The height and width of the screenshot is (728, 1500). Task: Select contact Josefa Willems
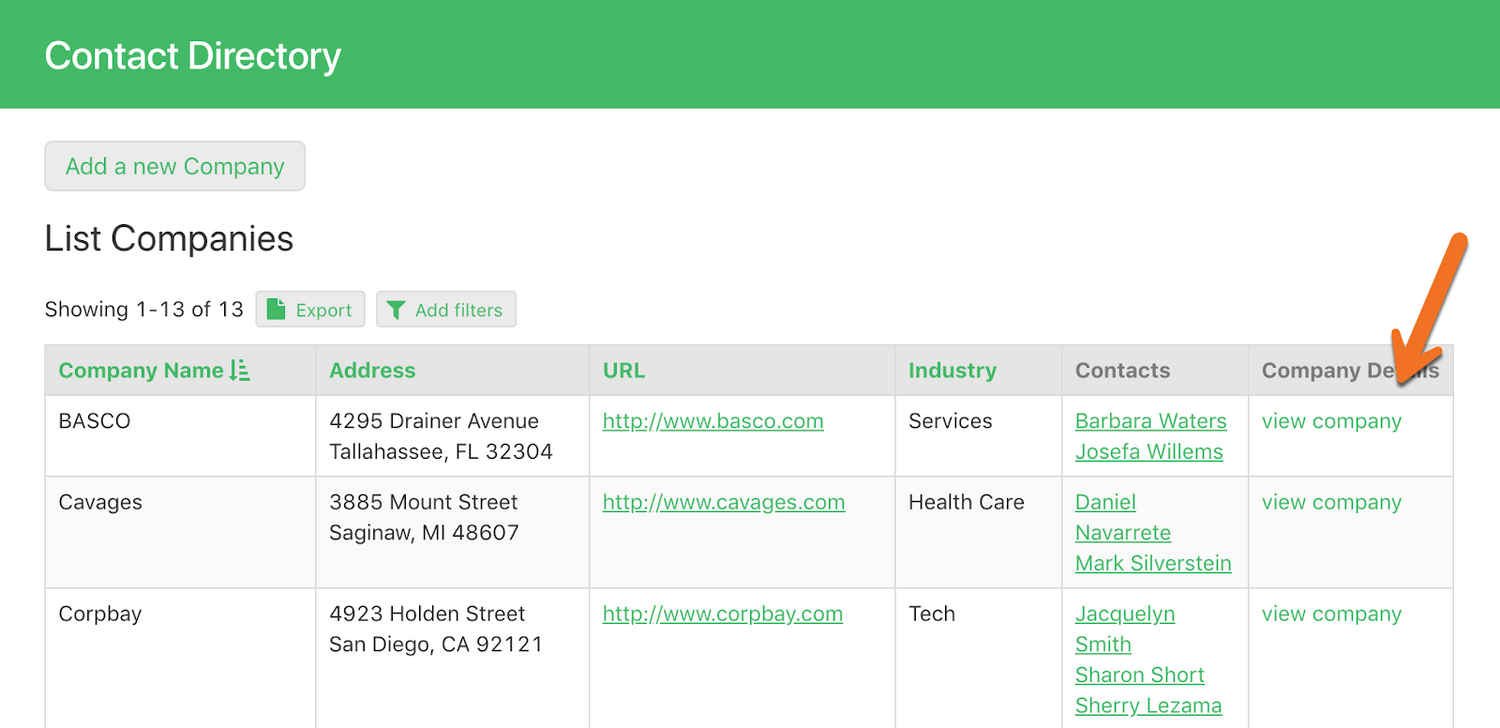point(1148,452)
